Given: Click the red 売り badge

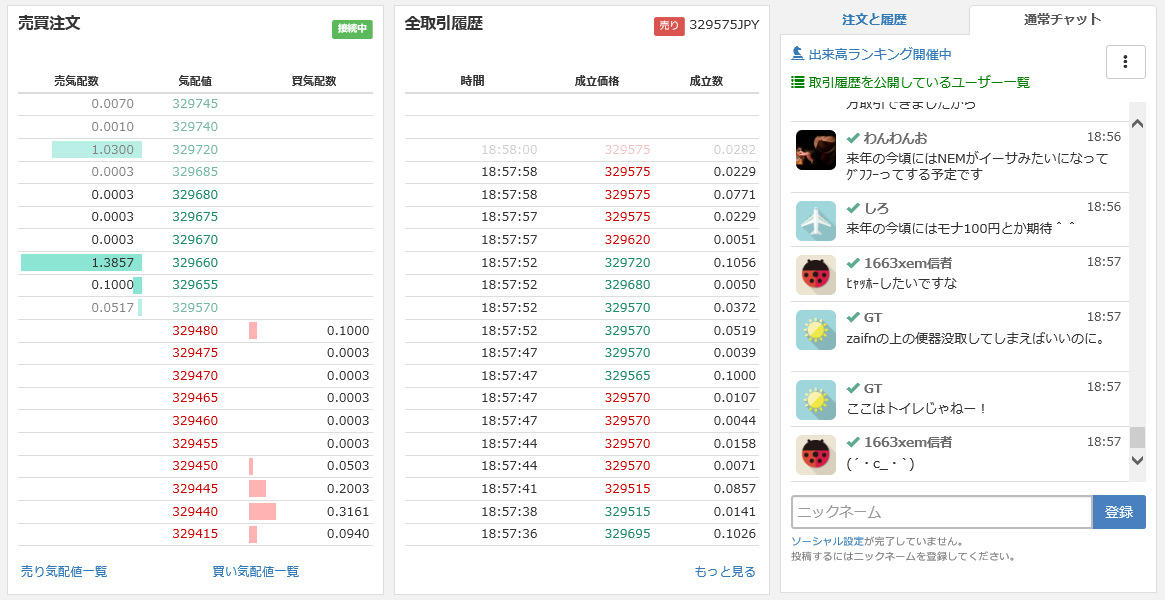Looking at the screenshot, I should pyautogui.click(x=669, y=26).
